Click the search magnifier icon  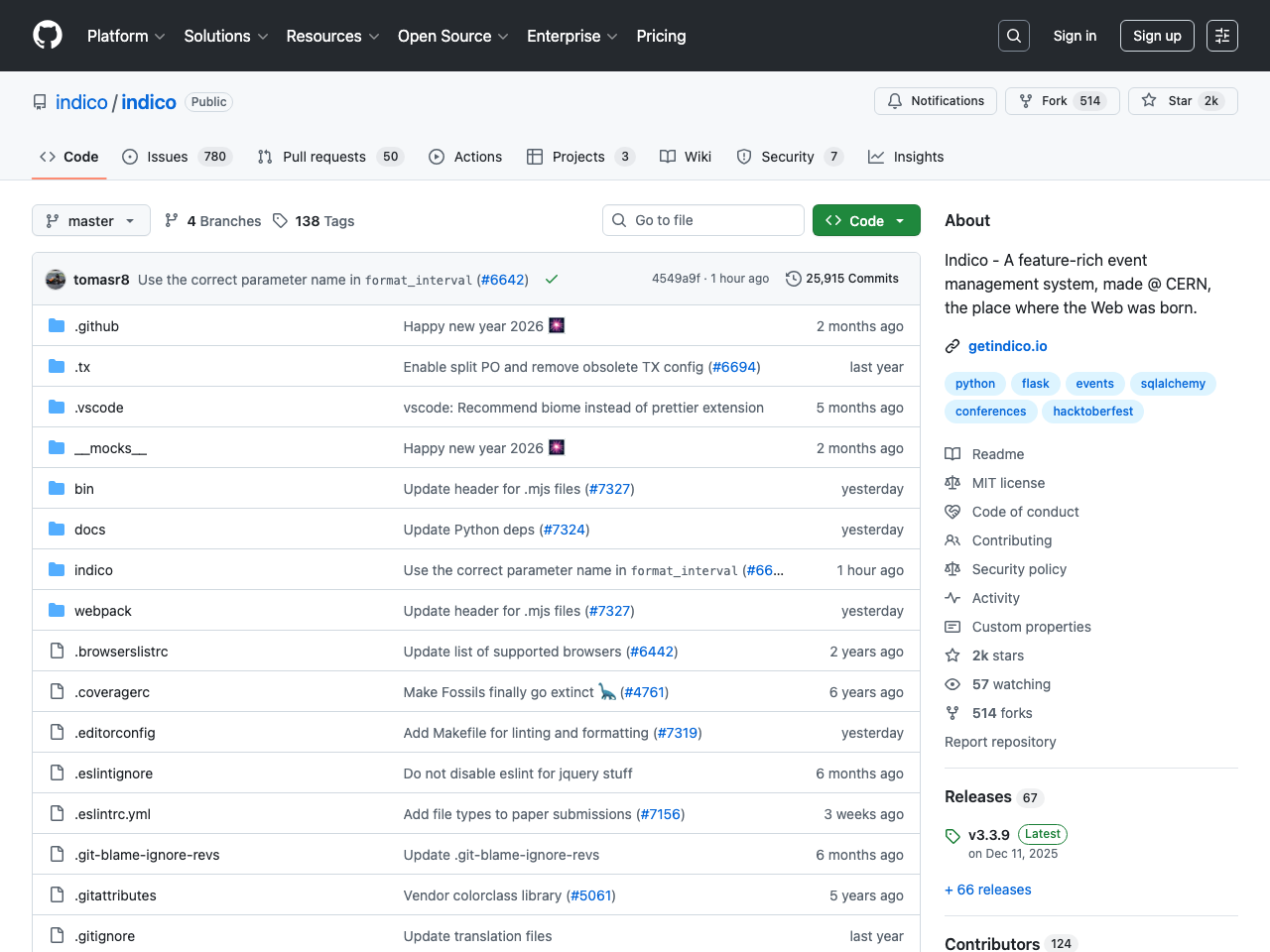[x=1013, y=36]
